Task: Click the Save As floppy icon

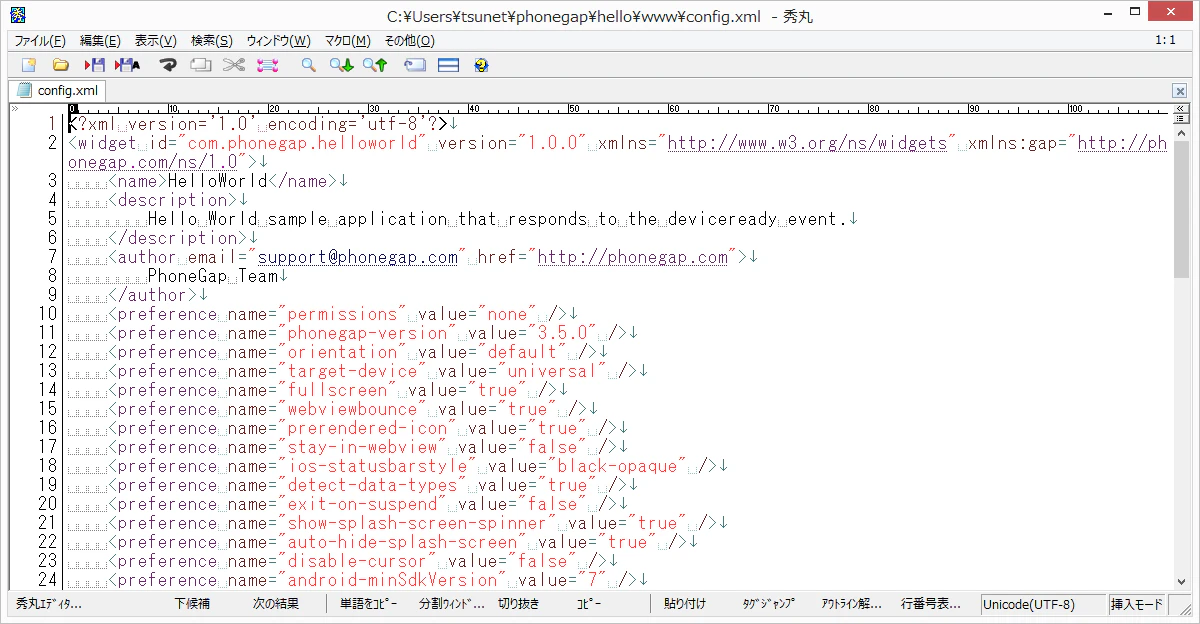Action: (x=128, y=65)
